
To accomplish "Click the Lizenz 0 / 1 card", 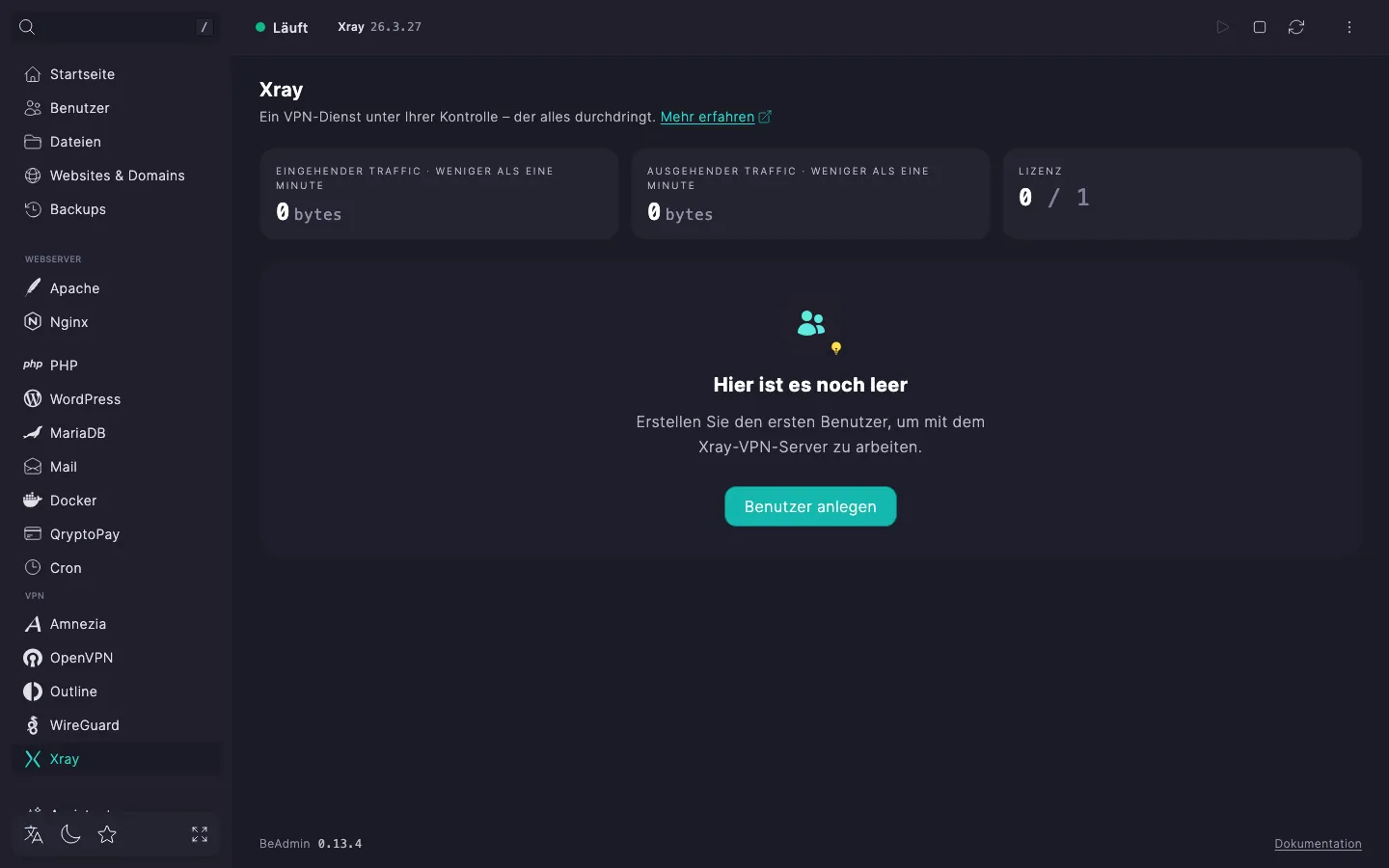I will tap(1183, 194).
